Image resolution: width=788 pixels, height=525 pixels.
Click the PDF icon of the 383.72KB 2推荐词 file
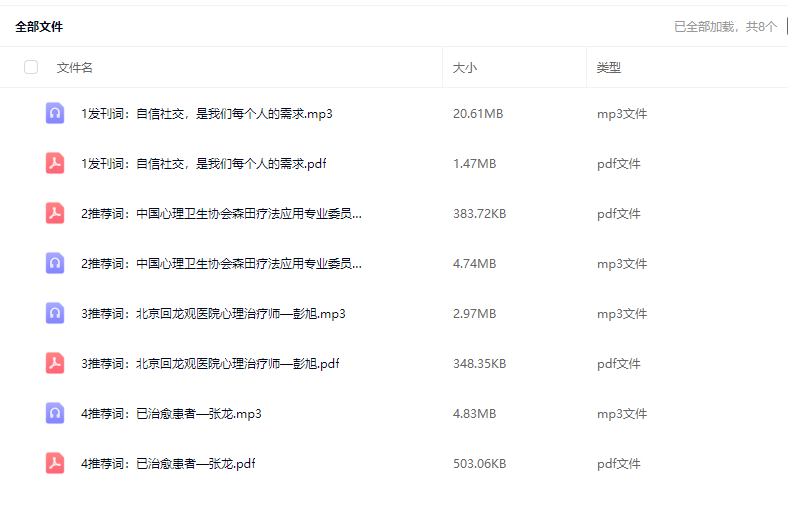coord(55,213)
